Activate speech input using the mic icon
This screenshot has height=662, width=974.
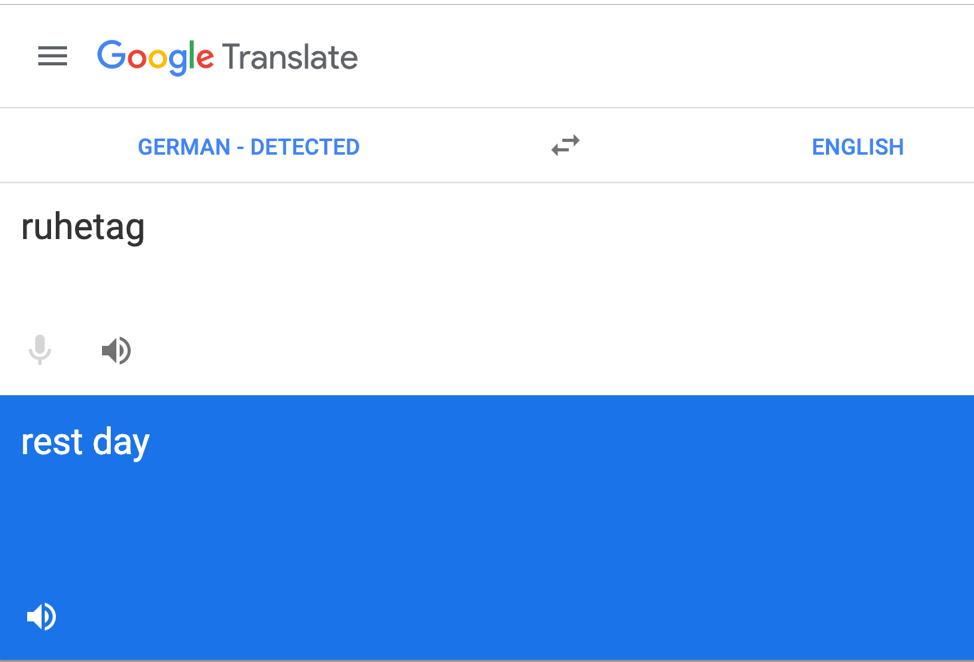click(40, 350)
